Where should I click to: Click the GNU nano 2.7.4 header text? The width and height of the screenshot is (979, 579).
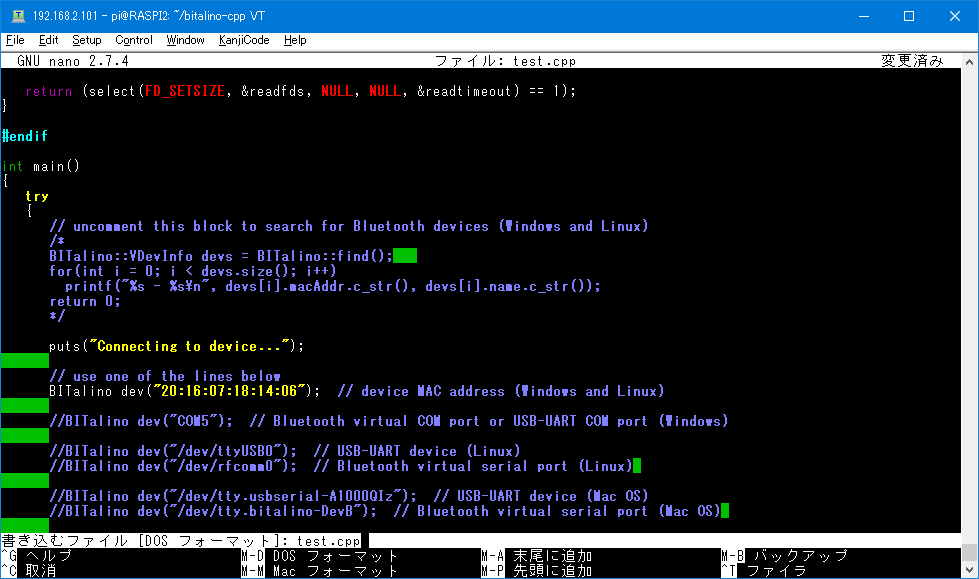(x=73, y=61)
